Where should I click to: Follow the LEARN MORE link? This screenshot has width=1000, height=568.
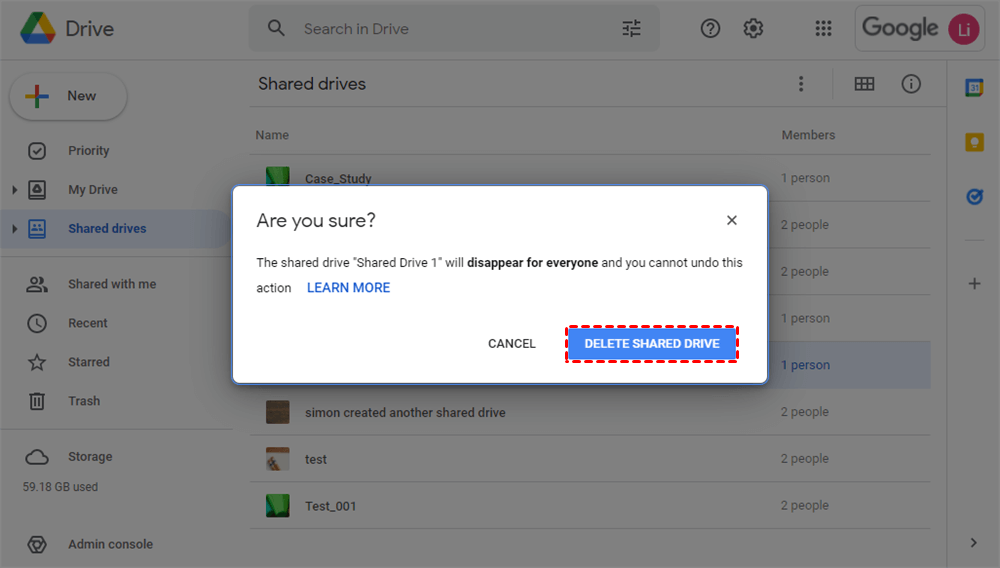point(348,288)
